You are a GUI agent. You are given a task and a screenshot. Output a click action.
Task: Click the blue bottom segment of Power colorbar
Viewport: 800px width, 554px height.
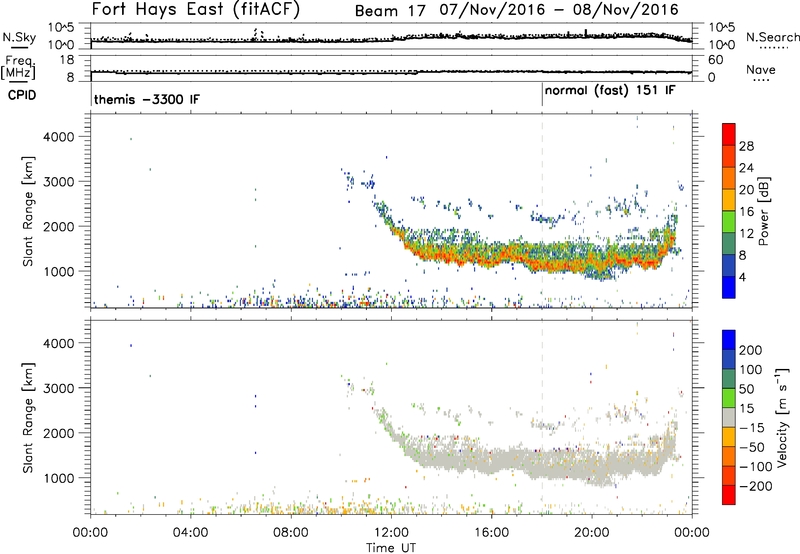tap(729, 287)
